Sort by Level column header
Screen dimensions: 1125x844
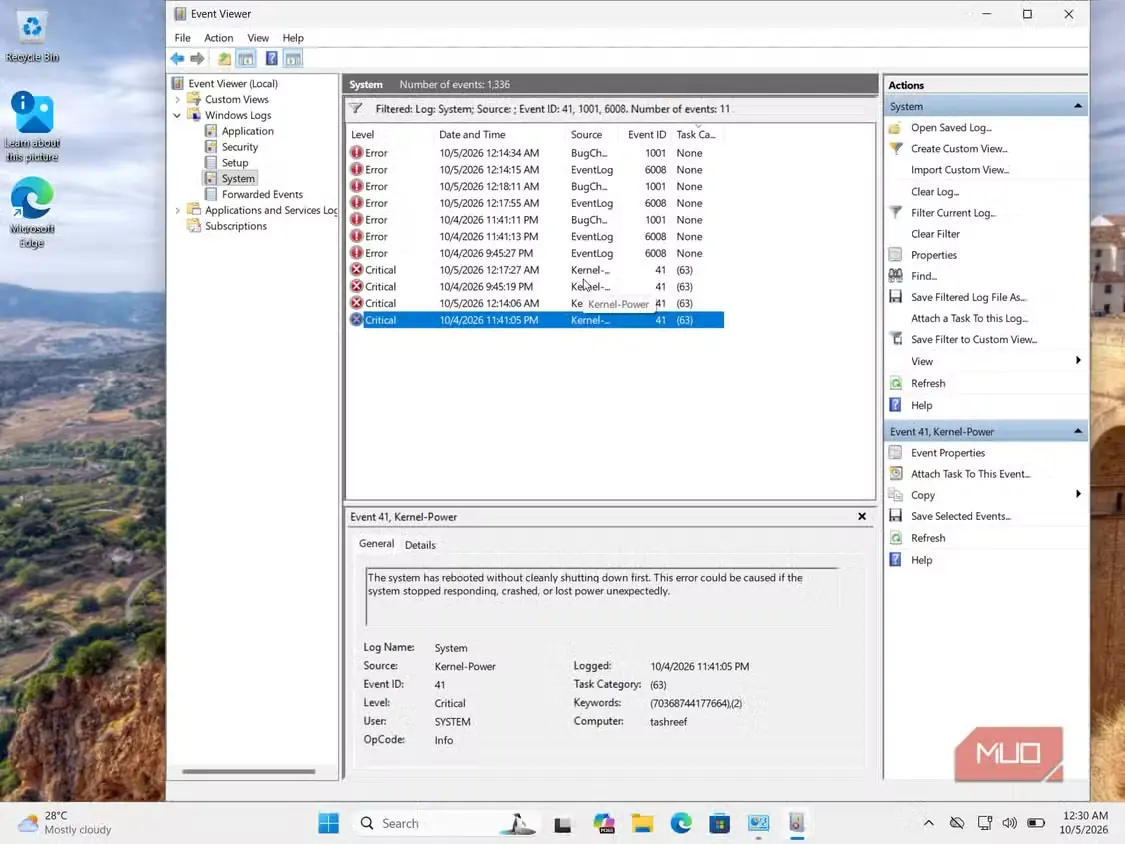(362, 135)
